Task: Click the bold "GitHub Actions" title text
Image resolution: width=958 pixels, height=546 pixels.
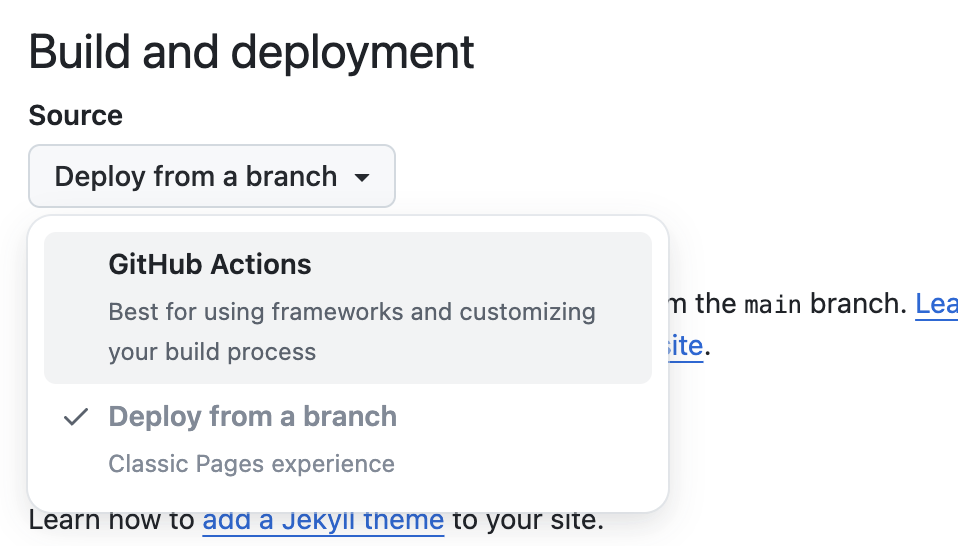Action: (x=210, y=265)
